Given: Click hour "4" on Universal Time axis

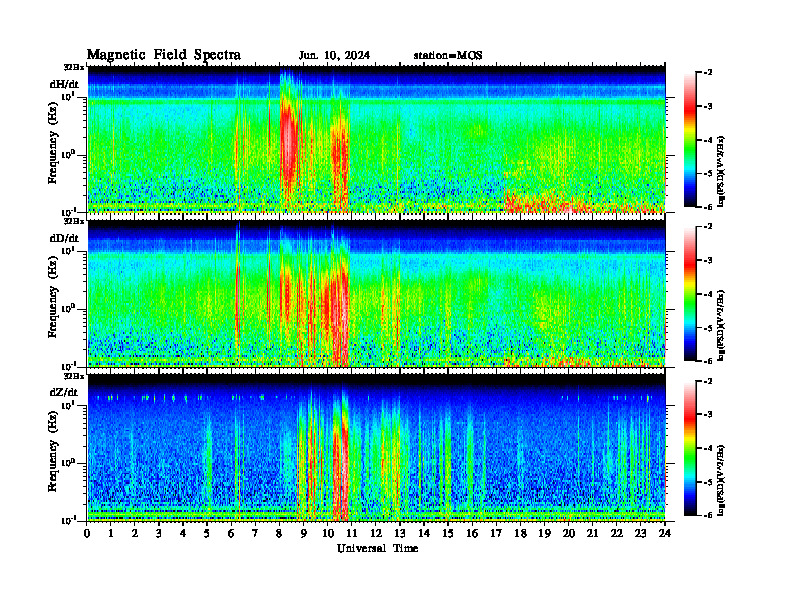Looking at the screenshot, I should coord(183,534).
